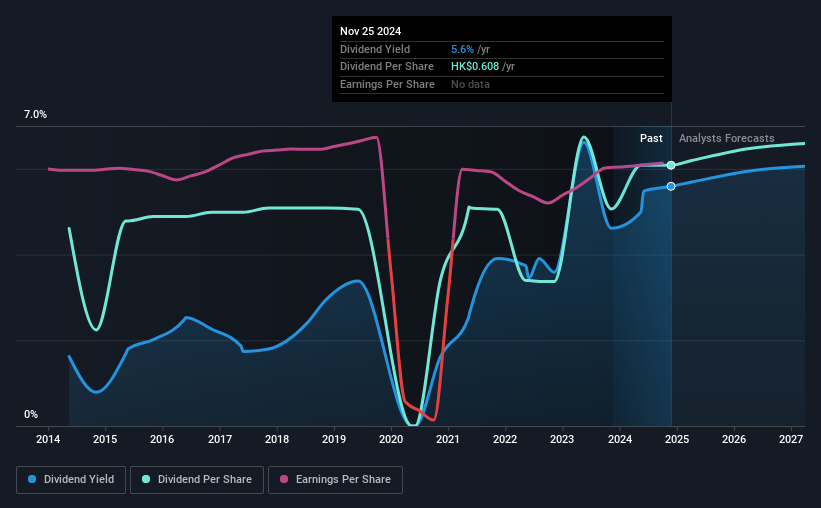Click the 2023 x-axis label
The image size is (821, 508).
[x=562, y=439]
